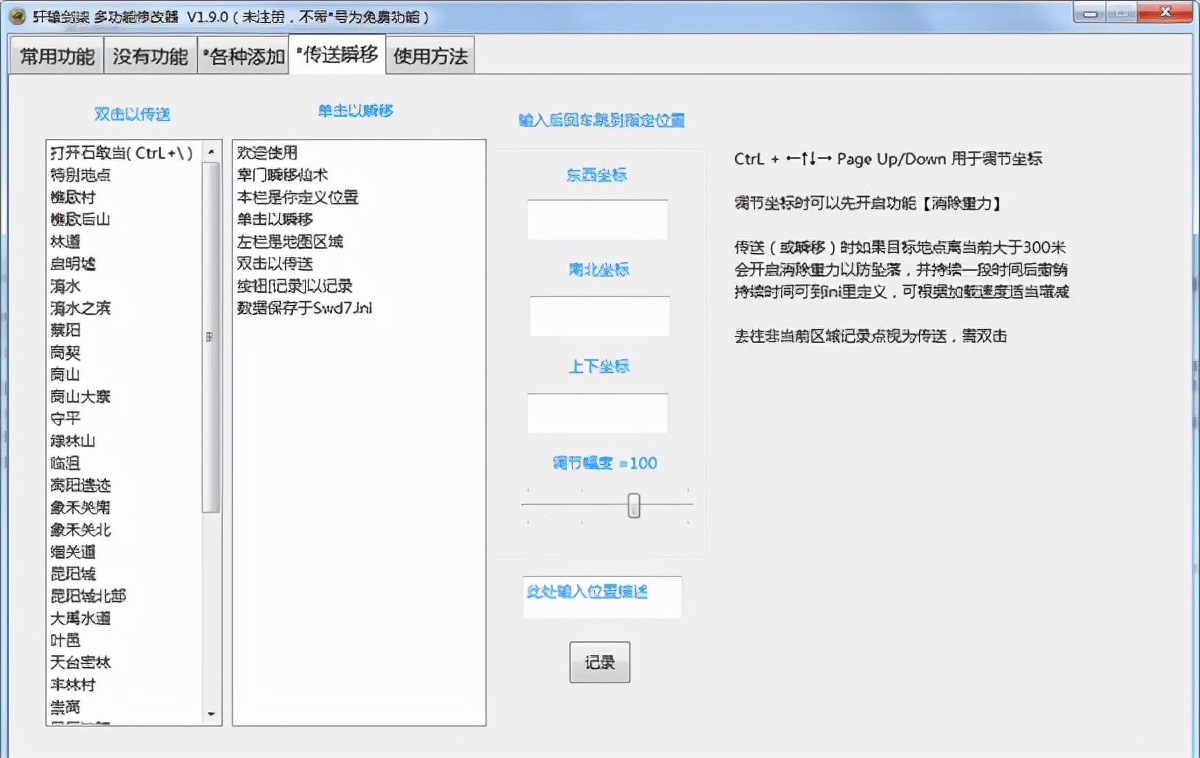Image resolution: width=1200 pixels, height=758 pixels.
Task: Select 清水之滨 from the teleport list
Action: point(87,307)
